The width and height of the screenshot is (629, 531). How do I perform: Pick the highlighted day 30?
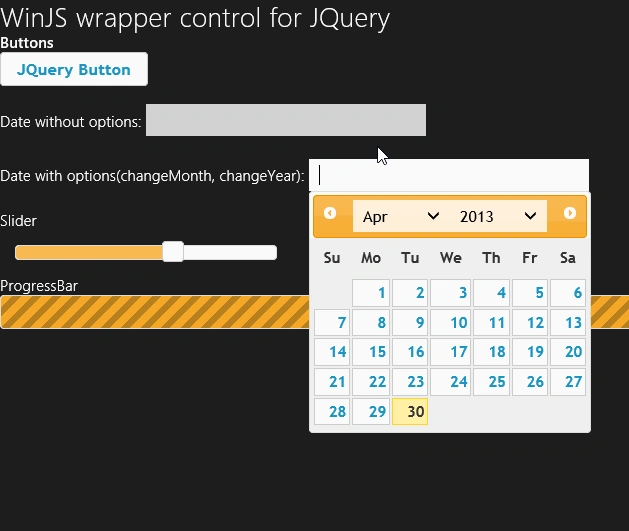410,411
